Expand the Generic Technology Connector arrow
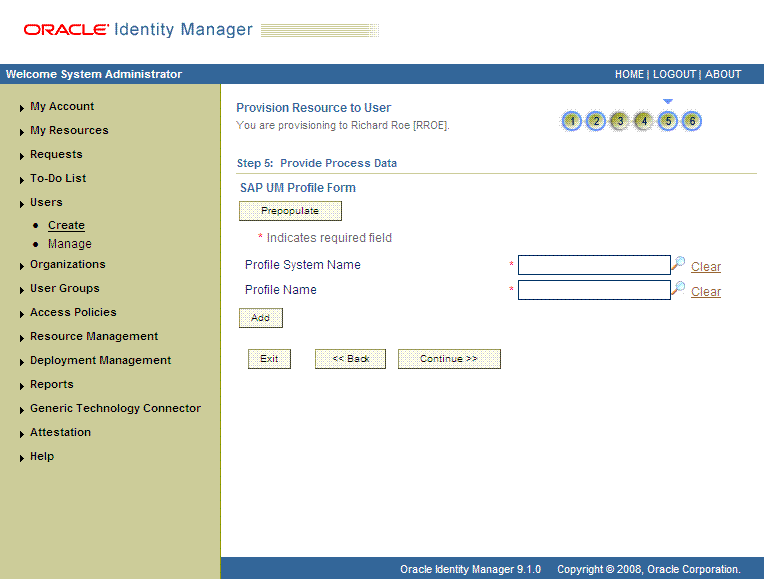This screenshot has height=579, width=764. click(21, 410)
